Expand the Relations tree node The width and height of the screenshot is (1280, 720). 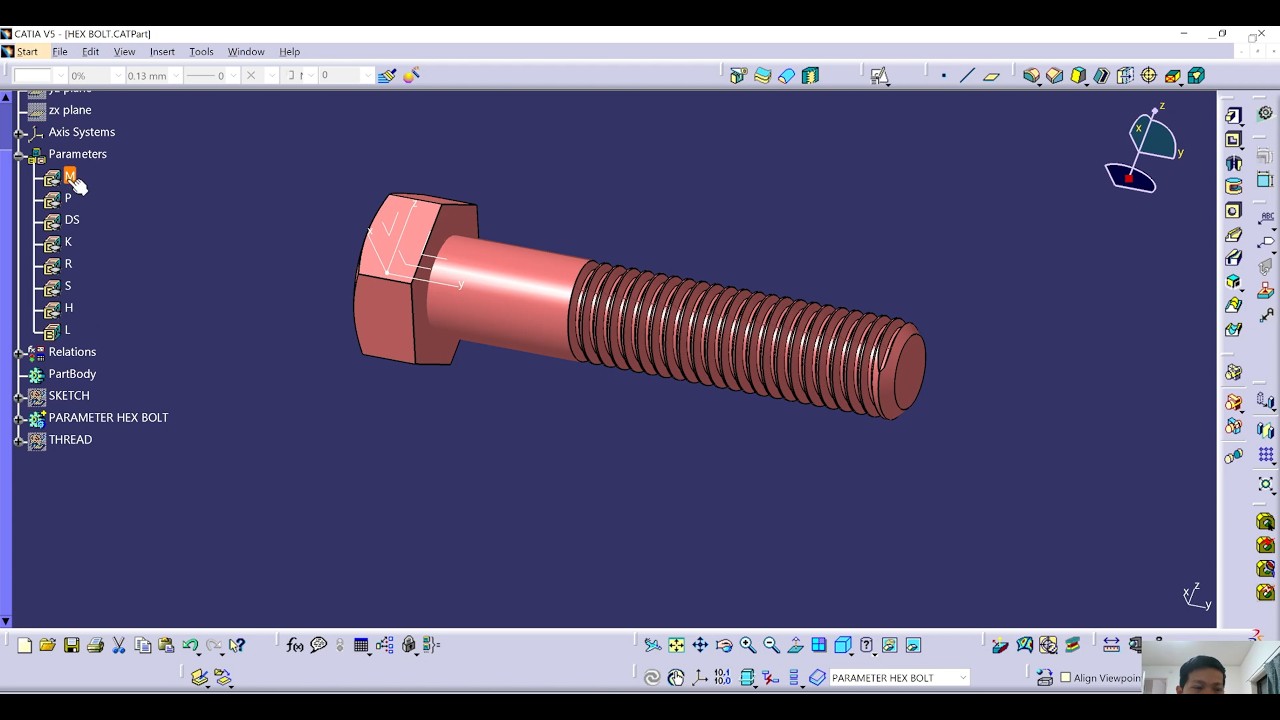(x=19, y=352)
